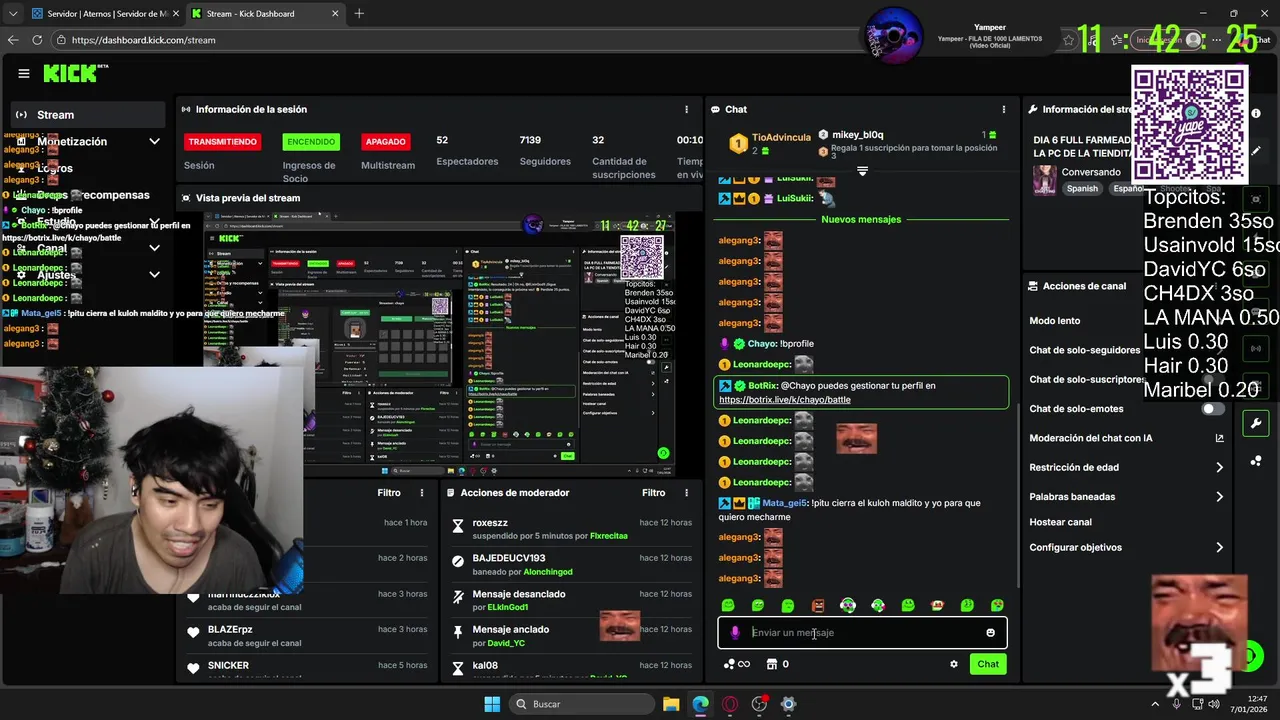Expand the Ajustes sidebar chevron
This screenshot has height=720, width=1280.
(154, 274)
